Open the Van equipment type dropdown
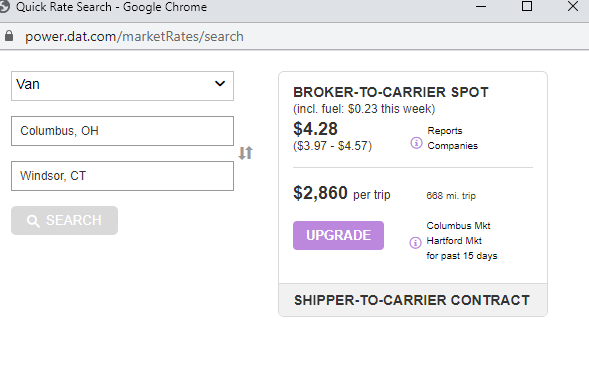Viewport: 589px width, 371px height. [x=122, y=86]
